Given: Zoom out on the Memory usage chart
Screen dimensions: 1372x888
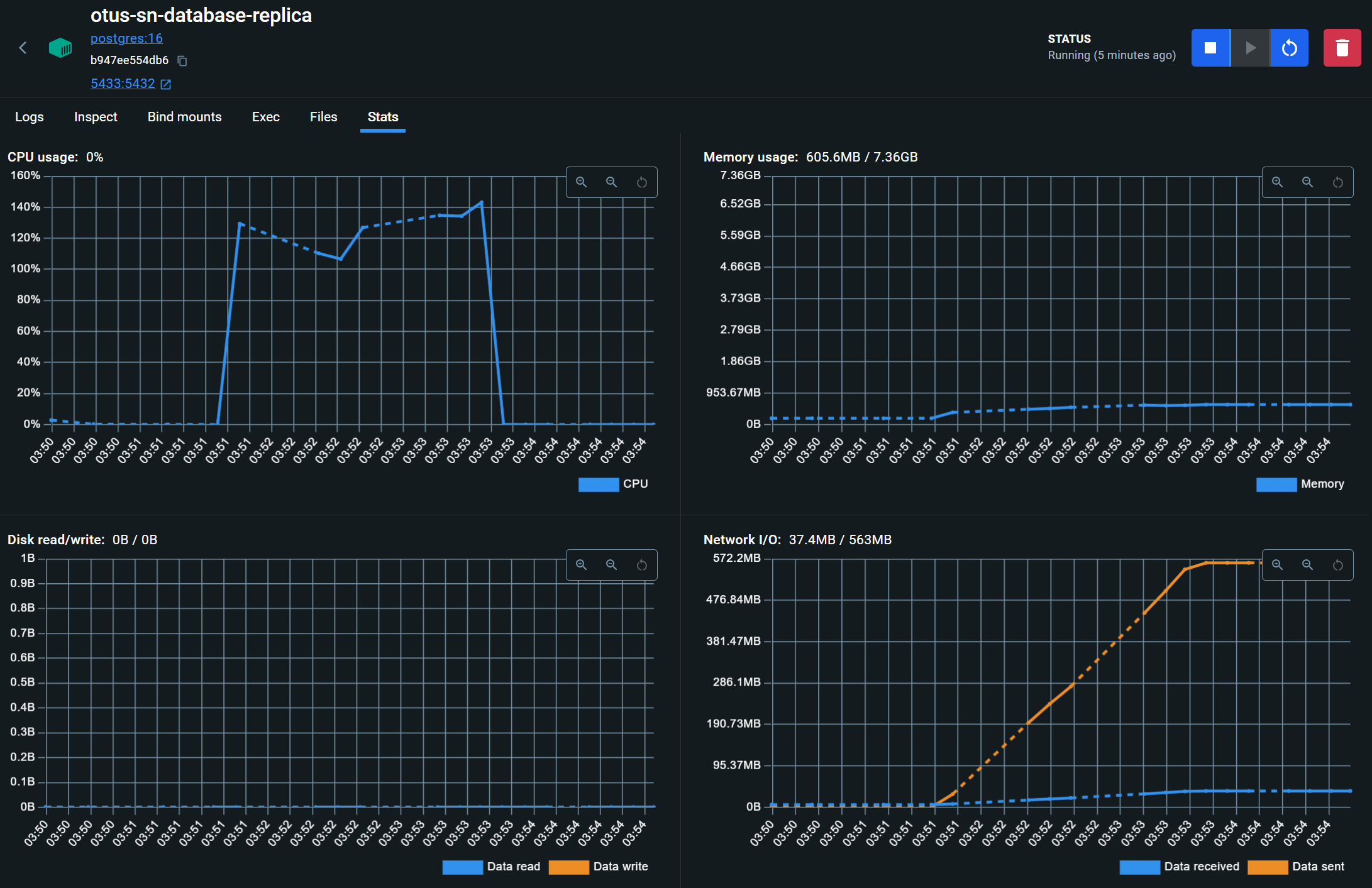Looking at the screenshot, I should 1307,182.
